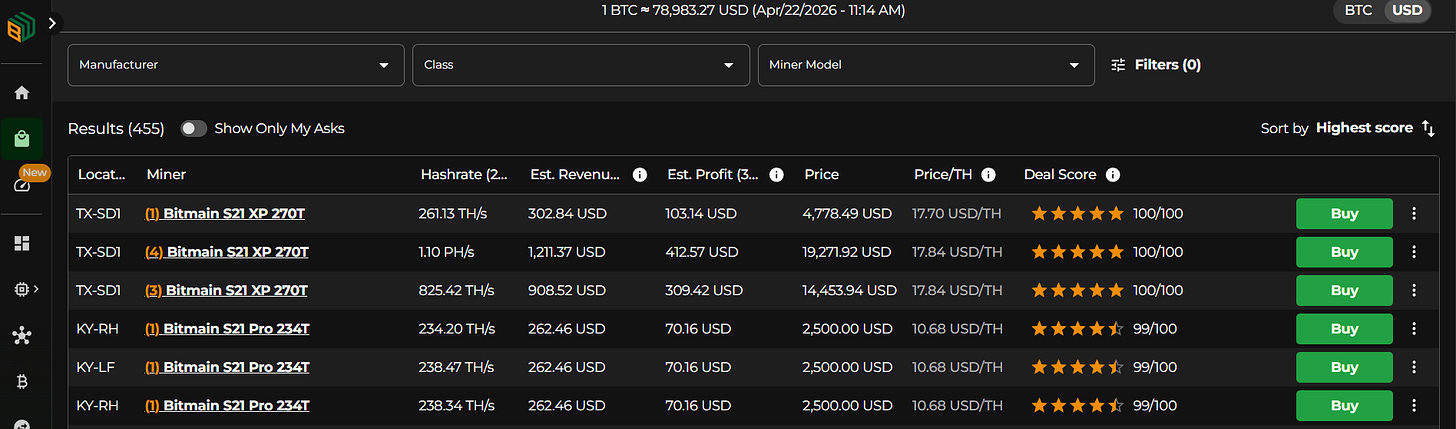Toggle Show Only My Asks switch

point(193,128)
